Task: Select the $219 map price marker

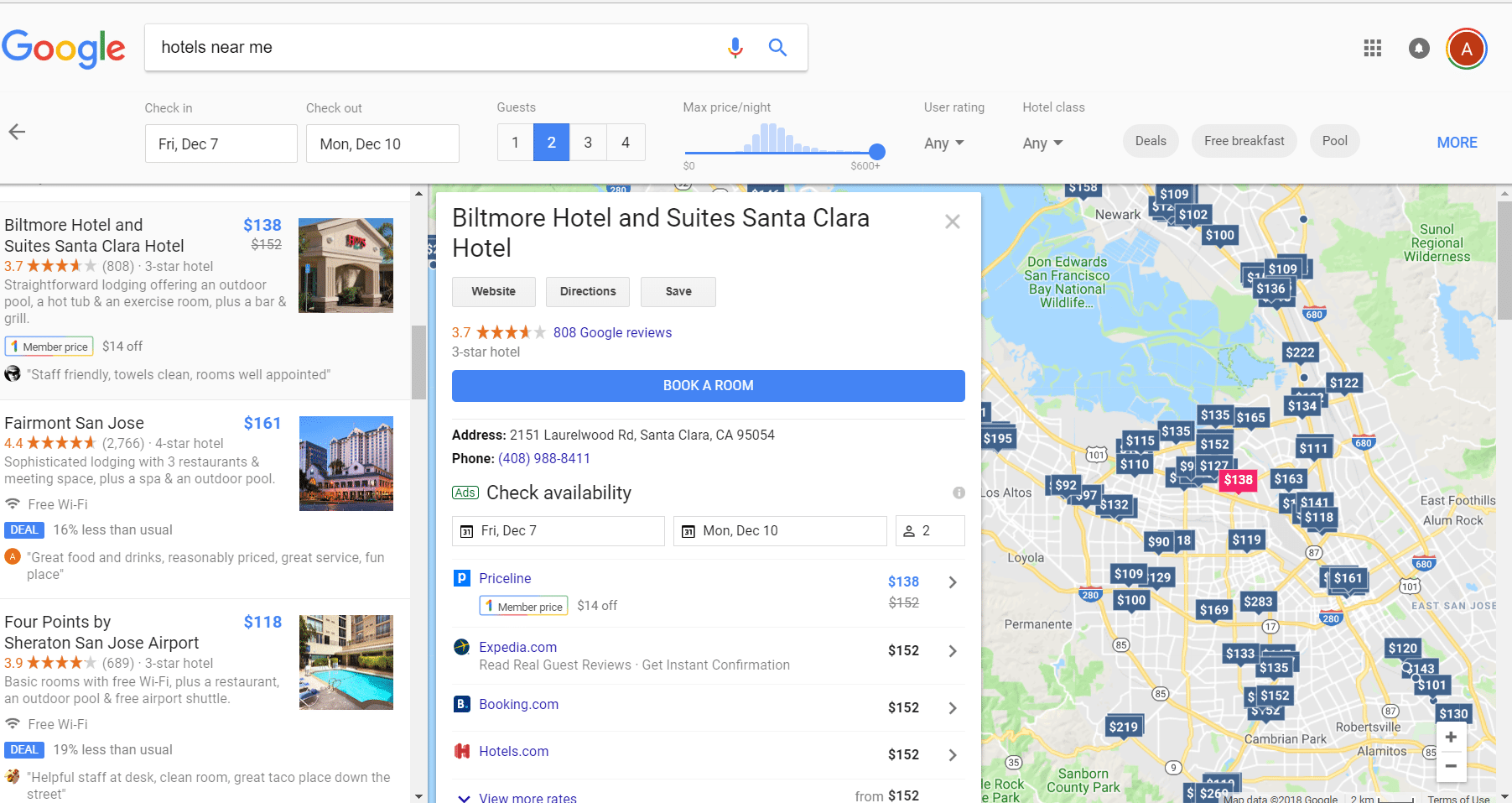Action: (x=1124, y=727)
